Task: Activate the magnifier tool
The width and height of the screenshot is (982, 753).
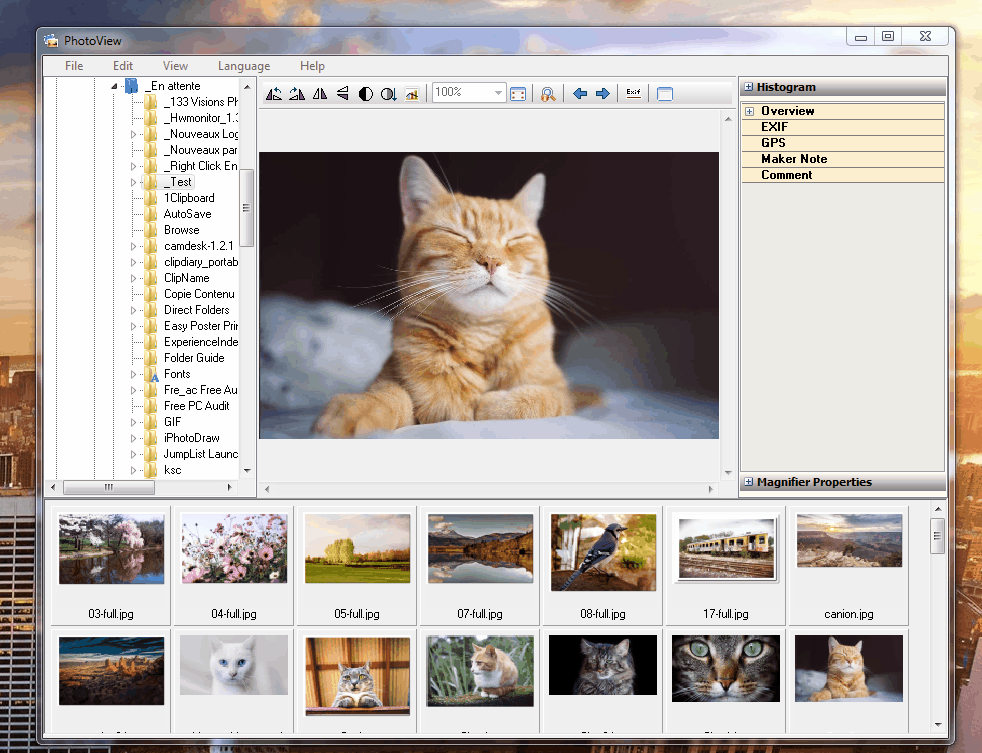Action: pos(548,93)
